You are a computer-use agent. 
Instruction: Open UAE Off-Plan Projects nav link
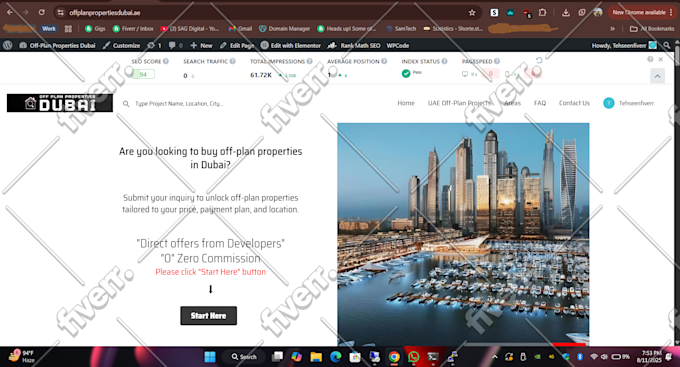tap(459, 103)
